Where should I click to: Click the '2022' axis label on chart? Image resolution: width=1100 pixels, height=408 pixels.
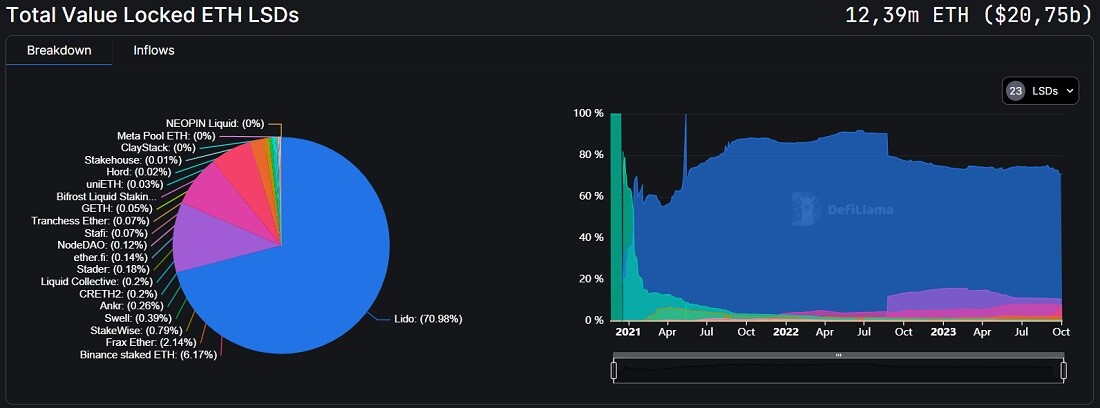[x=786, y=332]
